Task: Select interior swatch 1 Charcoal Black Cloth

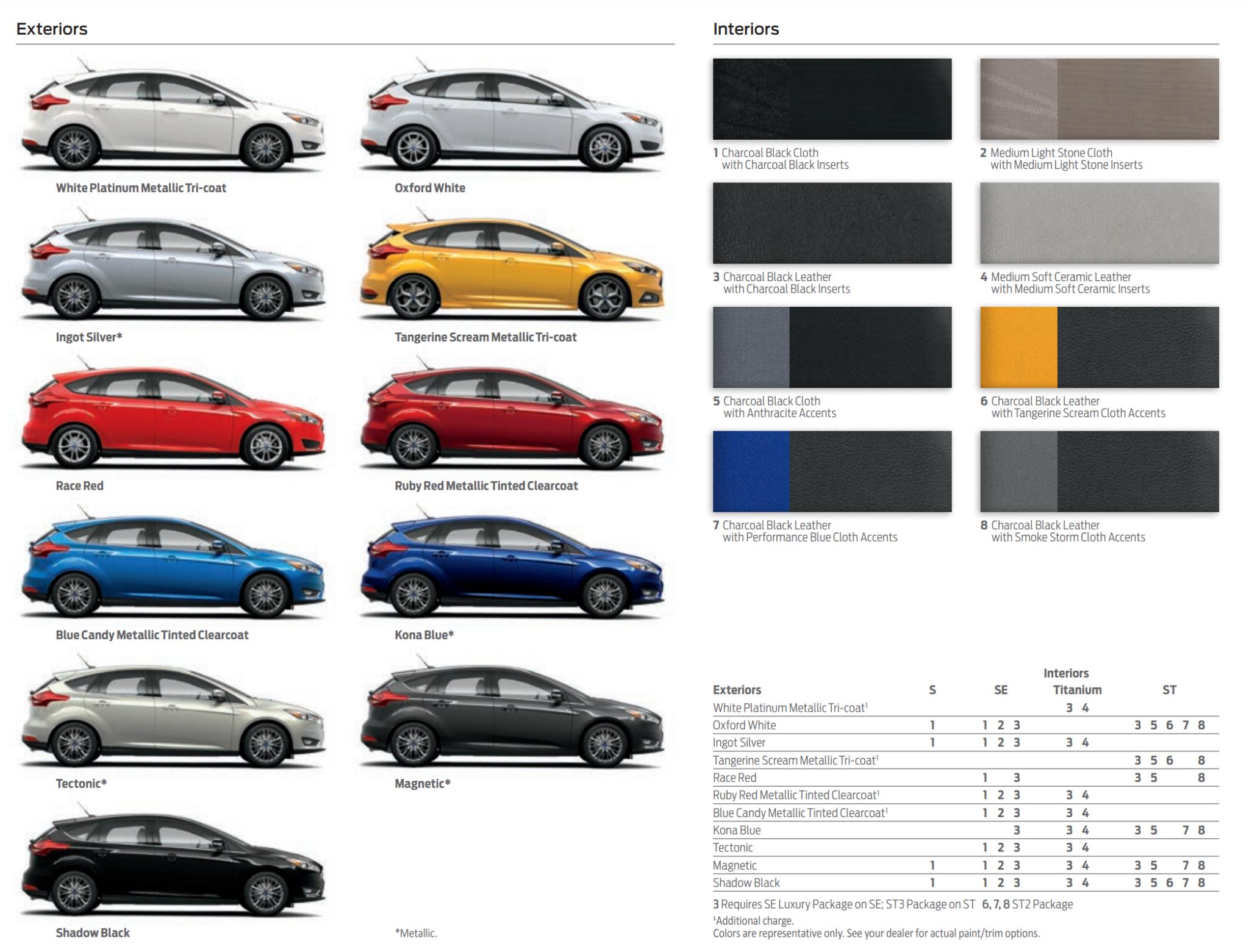Action: 832,99
